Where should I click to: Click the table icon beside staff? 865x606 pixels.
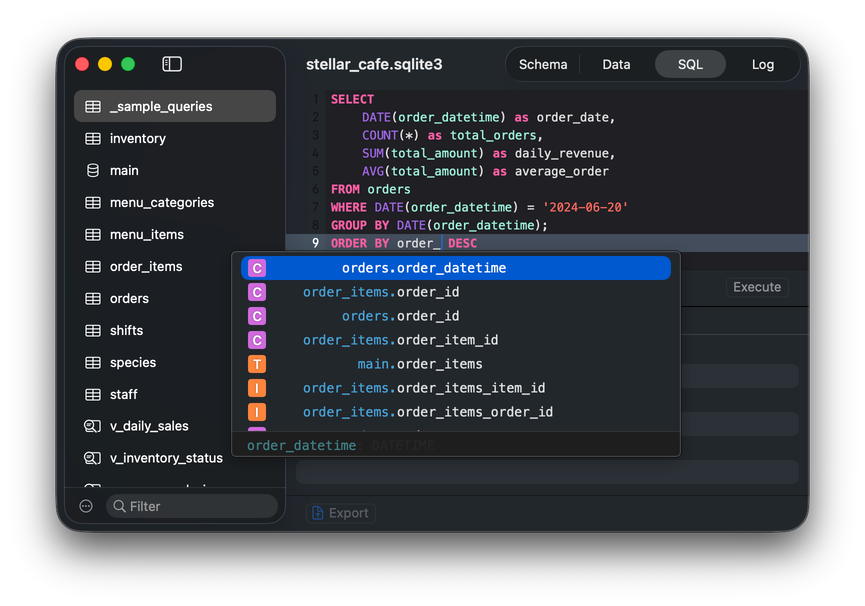point(93,395)
